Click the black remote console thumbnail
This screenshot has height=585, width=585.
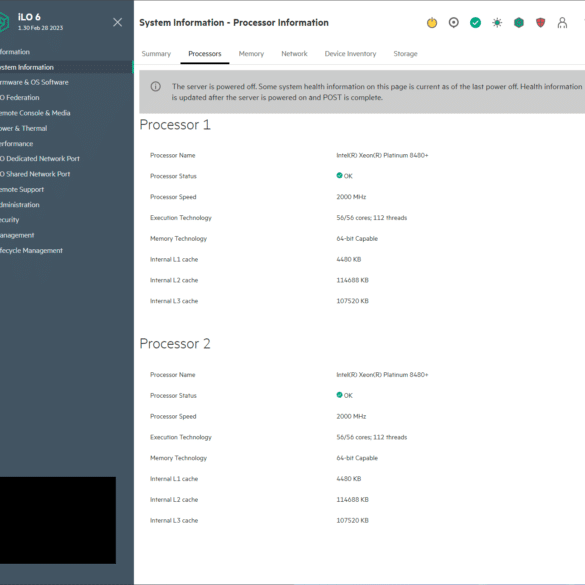click(x=58, y=520)
